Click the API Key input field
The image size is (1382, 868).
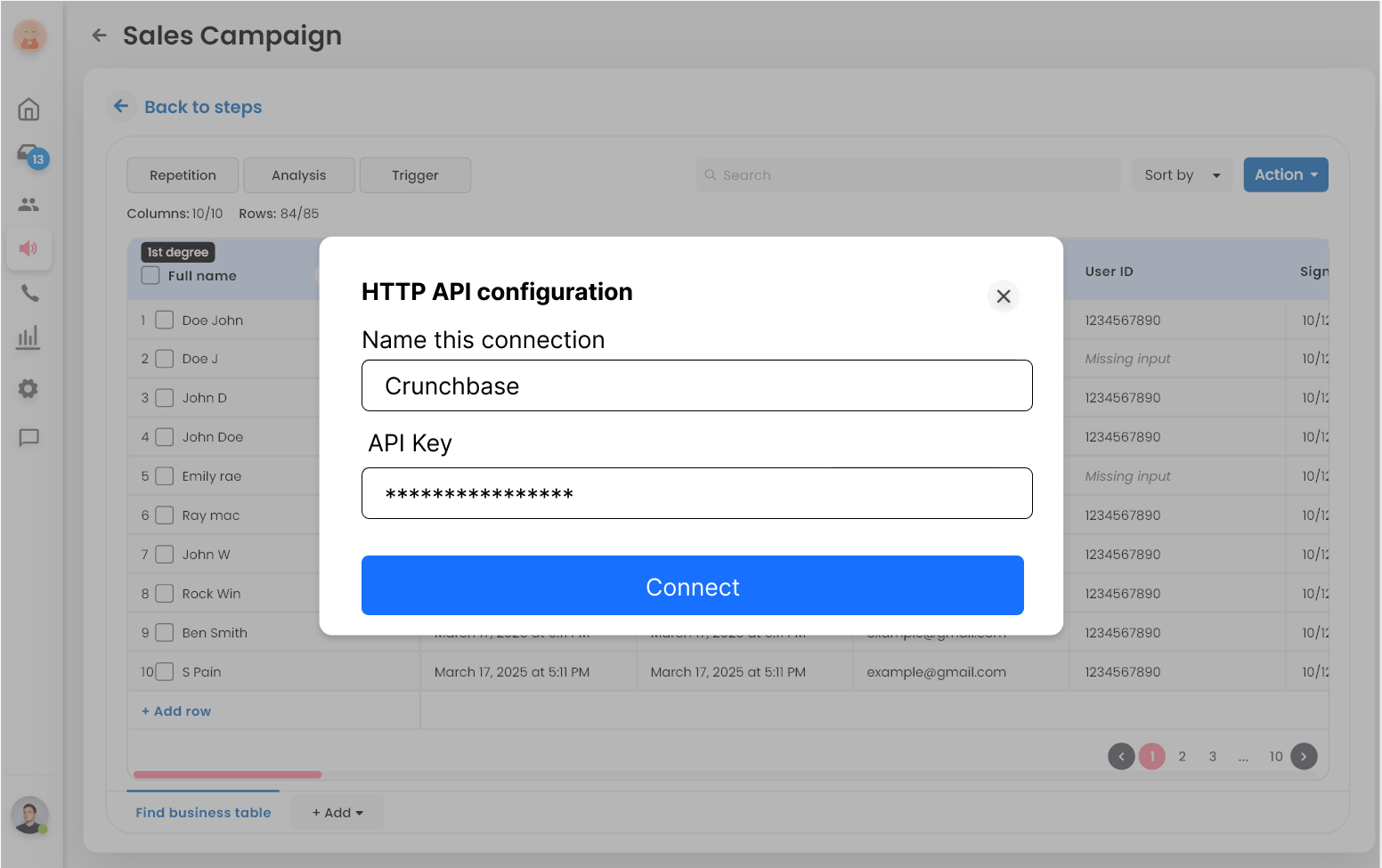pyautogui.click(x=697, y=493)
